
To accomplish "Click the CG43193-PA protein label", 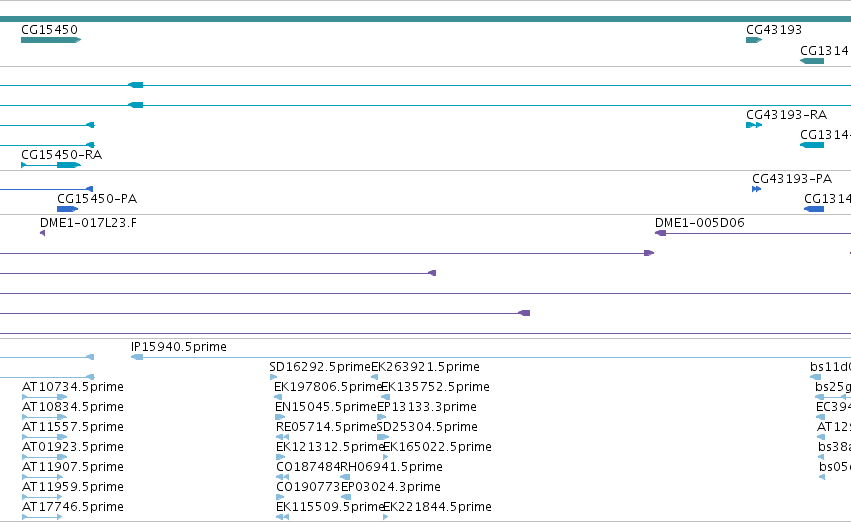I will pos(792,179).
